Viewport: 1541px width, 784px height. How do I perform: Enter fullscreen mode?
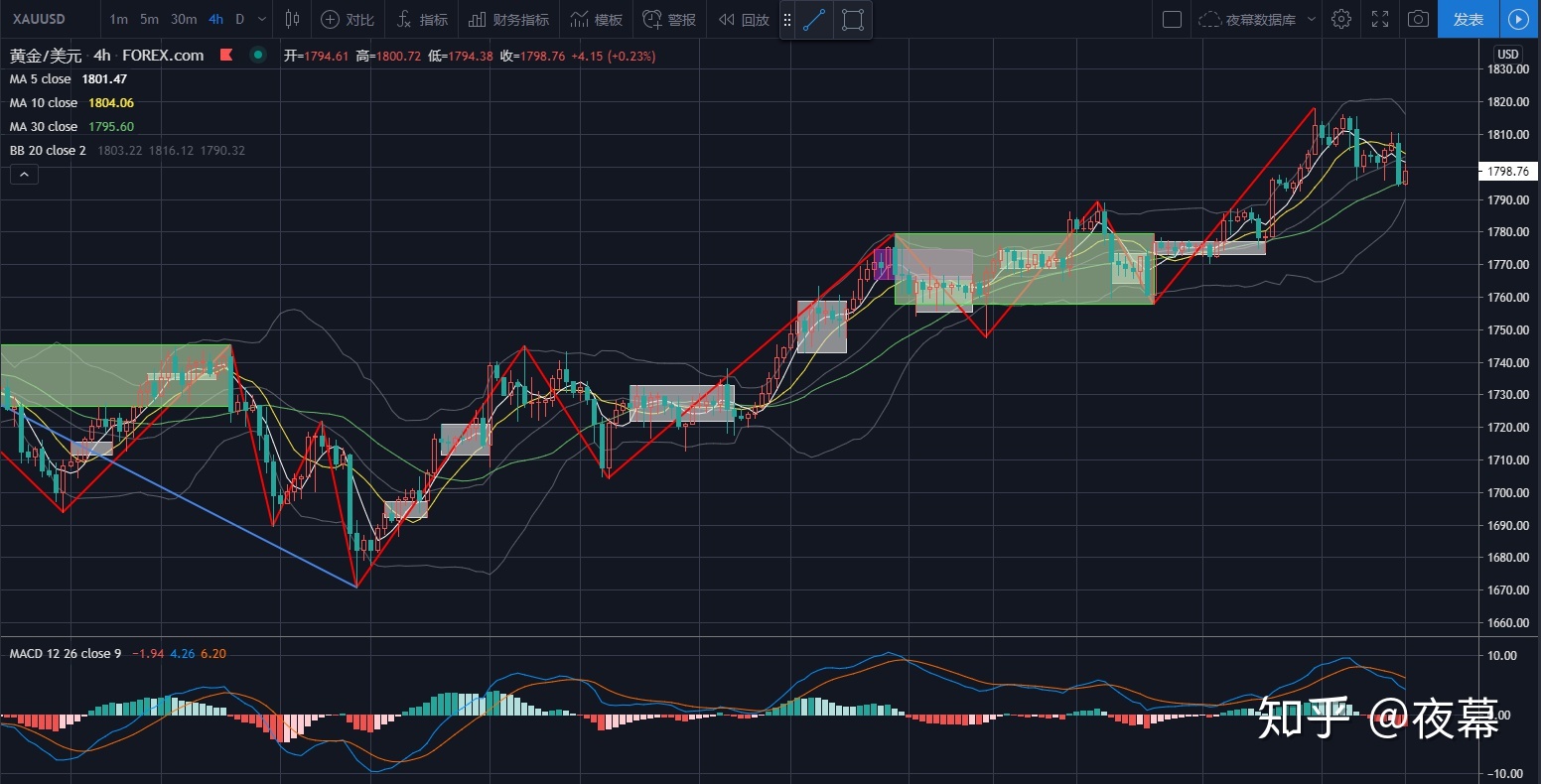tap(1380, 19)
